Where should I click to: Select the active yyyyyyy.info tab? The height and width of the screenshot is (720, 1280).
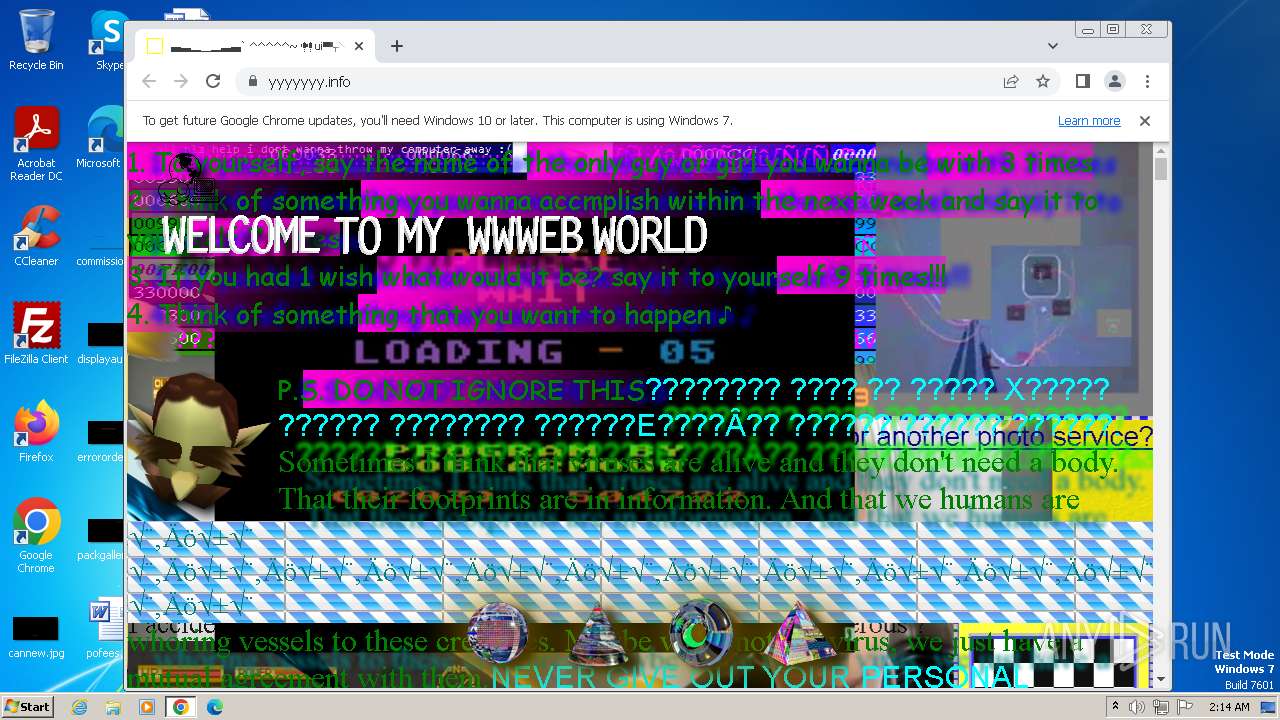tap(255, 46)
